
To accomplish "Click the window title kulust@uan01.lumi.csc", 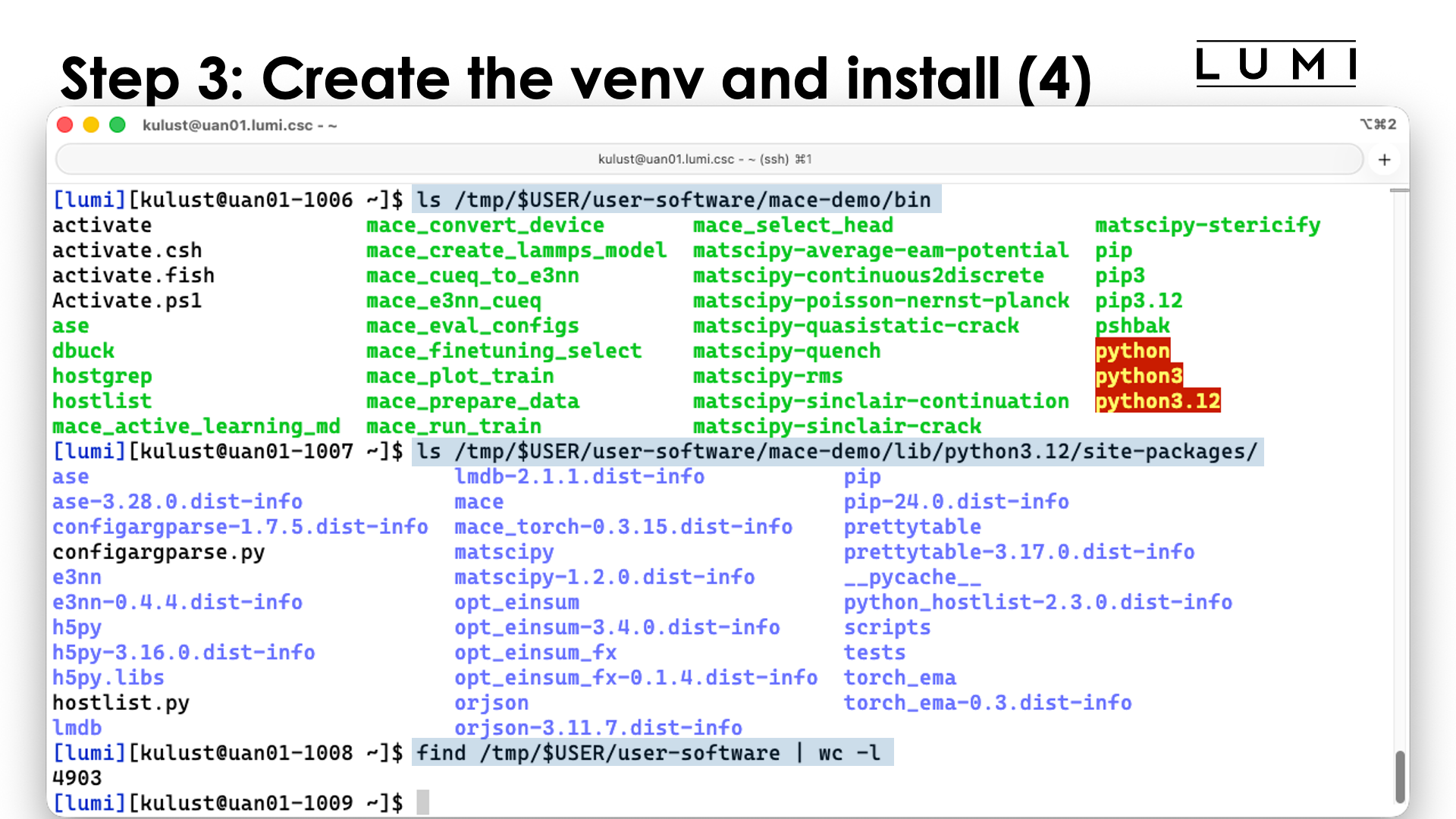I will click(x=239, y=125).
